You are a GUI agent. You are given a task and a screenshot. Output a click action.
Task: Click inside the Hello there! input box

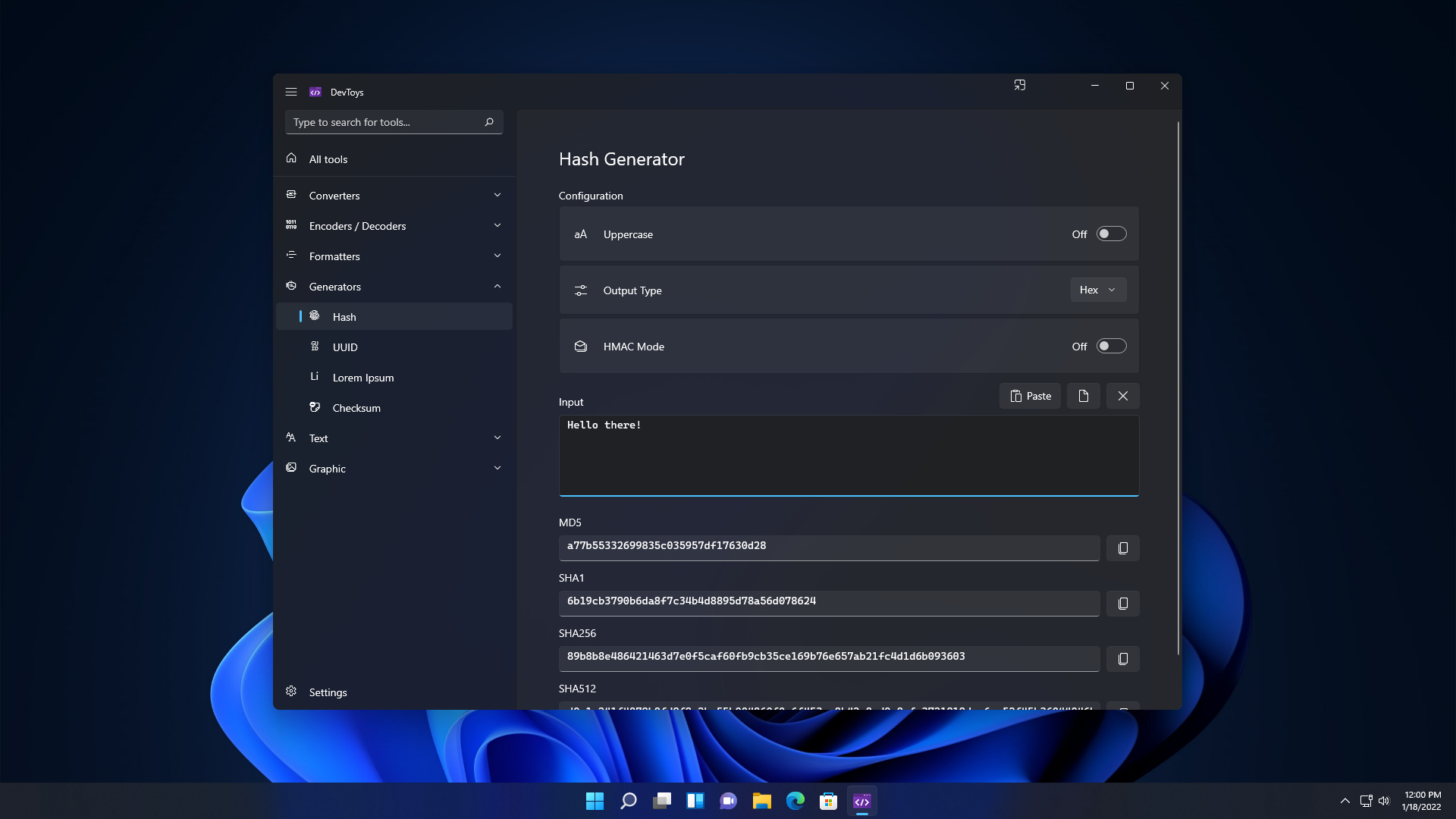tap(848, 455)
